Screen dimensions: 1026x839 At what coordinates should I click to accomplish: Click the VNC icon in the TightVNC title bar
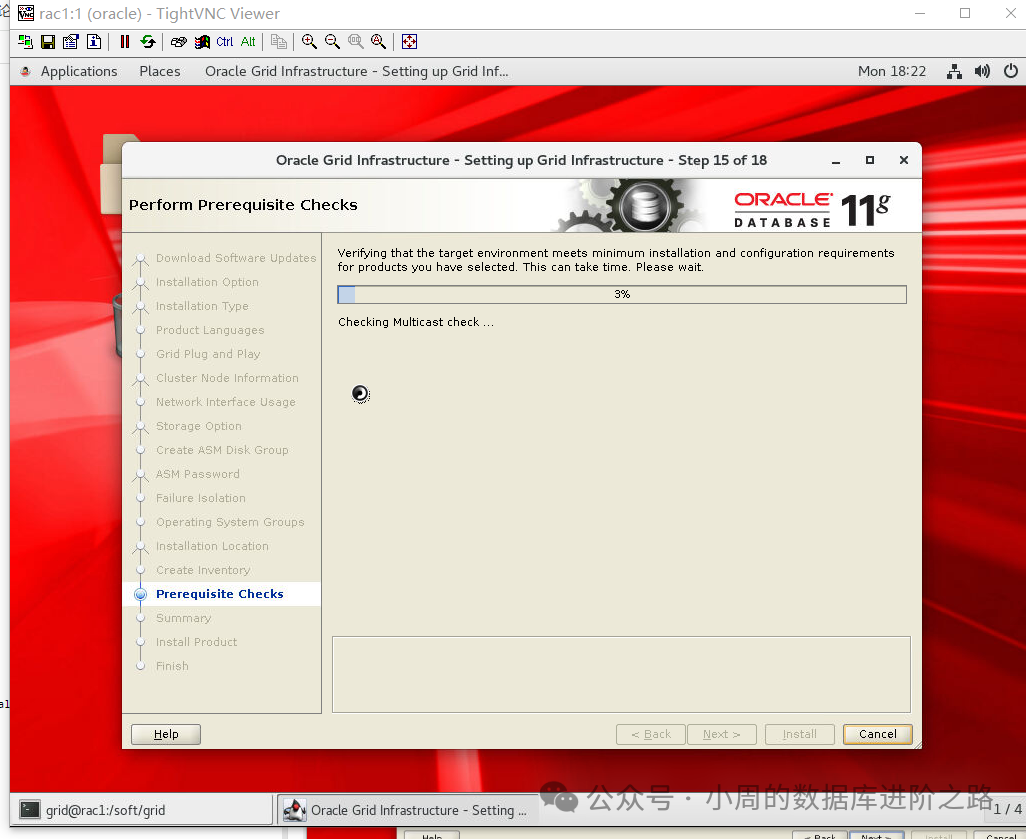(x=26, y=13)
